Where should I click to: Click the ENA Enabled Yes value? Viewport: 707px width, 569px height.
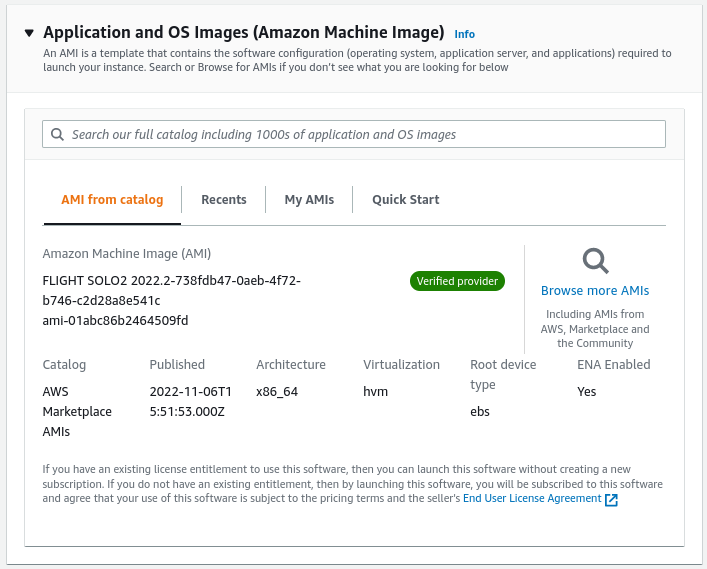click(x=587, y=391)
